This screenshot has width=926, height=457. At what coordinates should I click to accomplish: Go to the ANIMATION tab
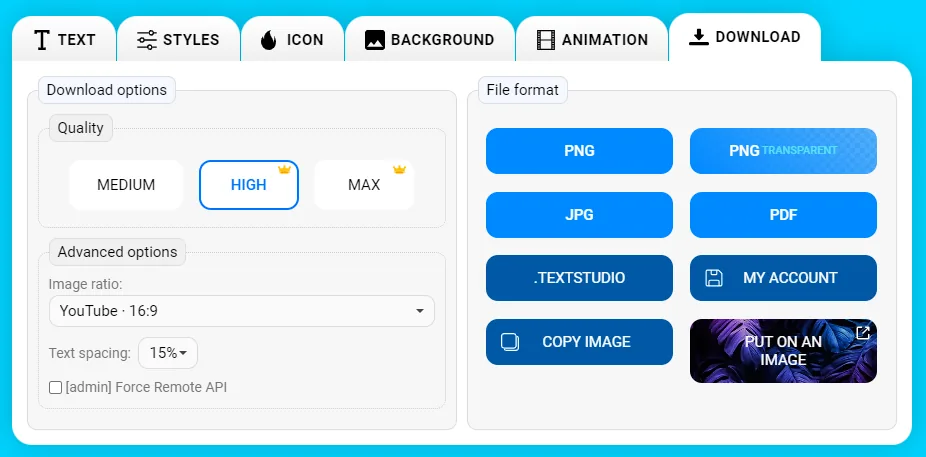click(x=592, y=39)
